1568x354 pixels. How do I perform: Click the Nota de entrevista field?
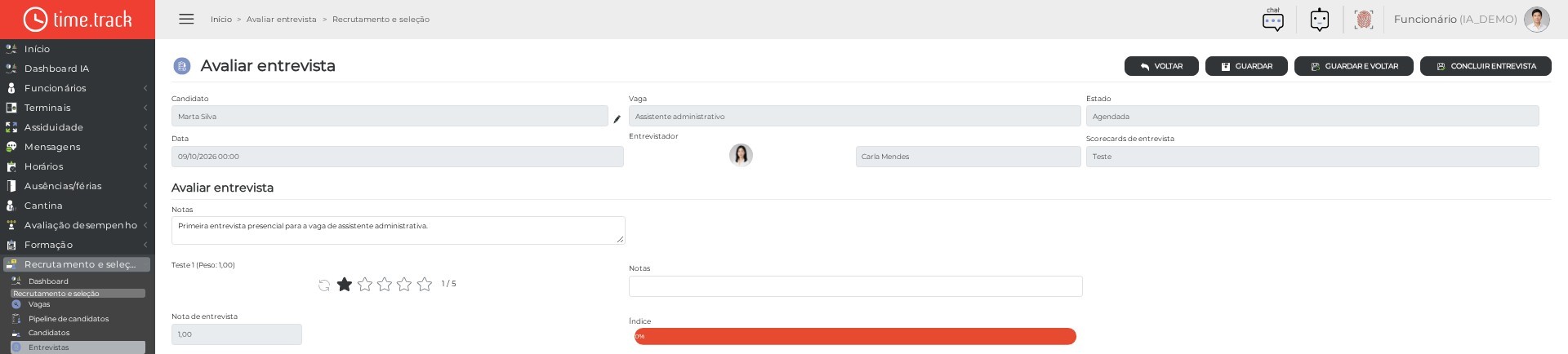tap(237, 334)
